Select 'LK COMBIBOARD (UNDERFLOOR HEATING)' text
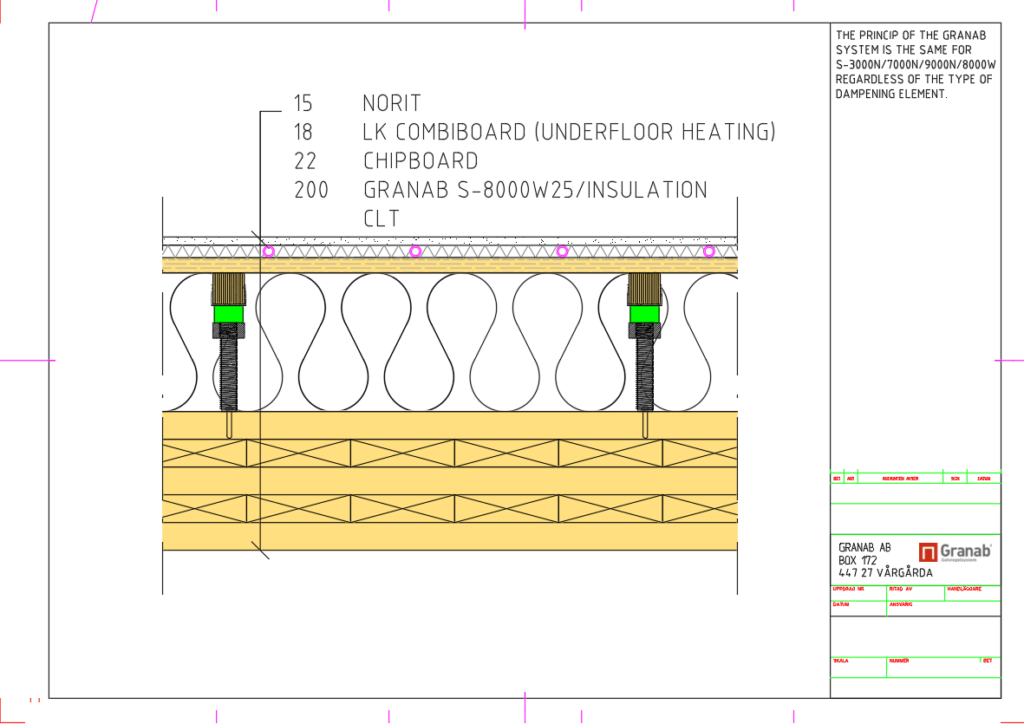The width and height of the screenshot is (1024, 724). [569, 132]
